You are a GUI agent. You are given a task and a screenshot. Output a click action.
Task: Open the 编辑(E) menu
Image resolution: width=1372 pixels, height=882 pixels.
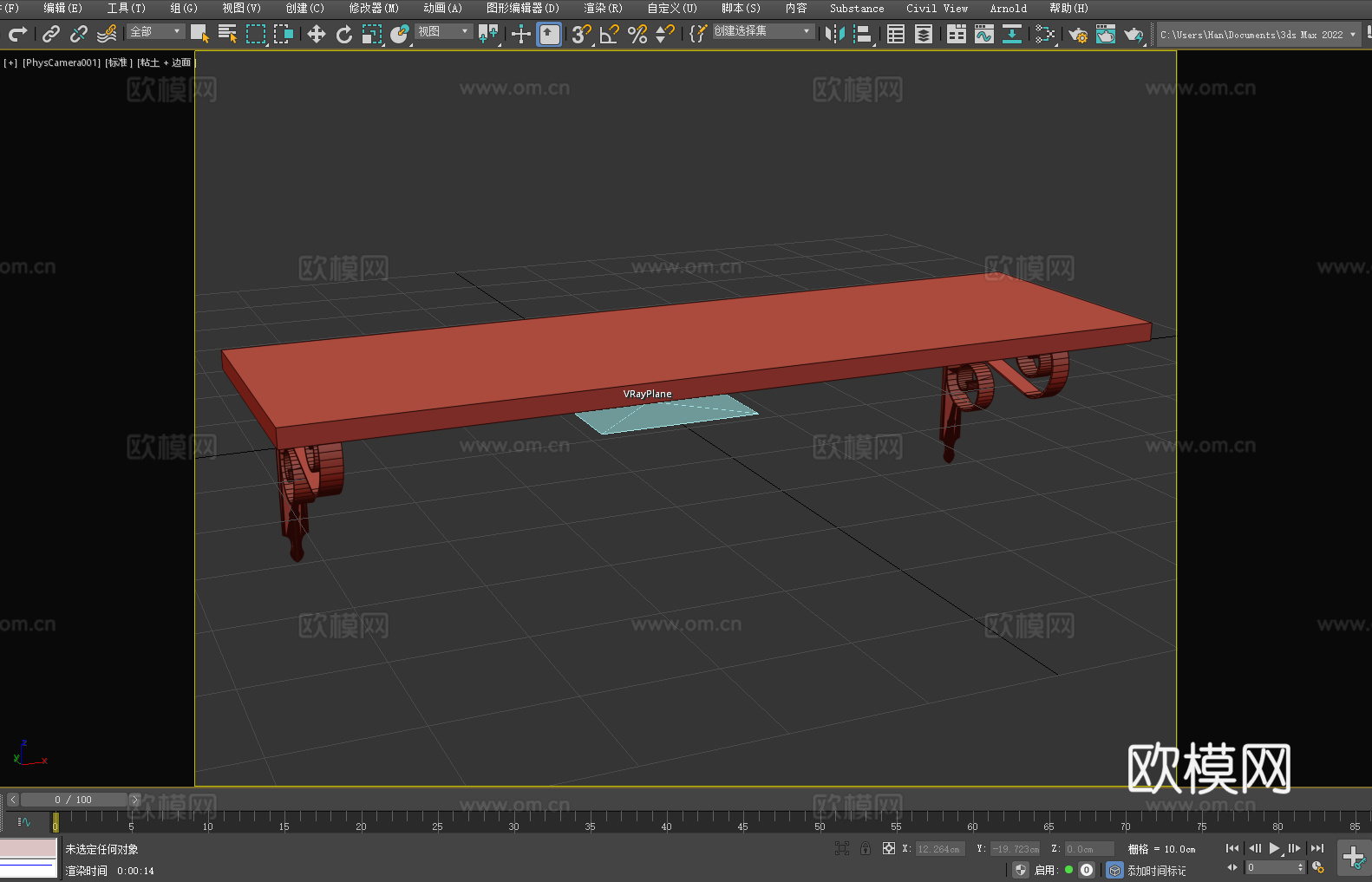(x=63, y=8)
